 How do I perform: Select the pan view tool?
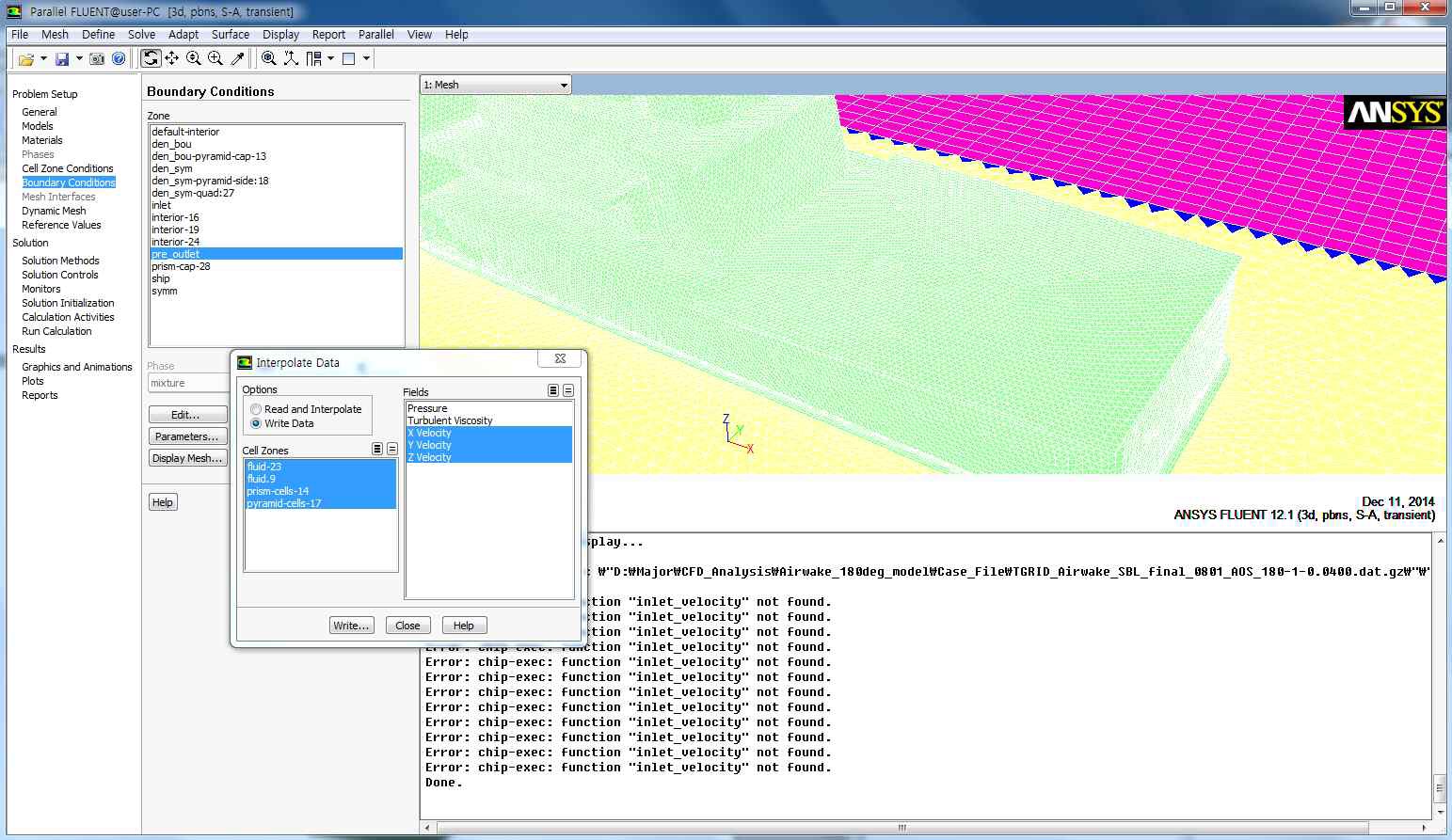click(x=172, y=58)
